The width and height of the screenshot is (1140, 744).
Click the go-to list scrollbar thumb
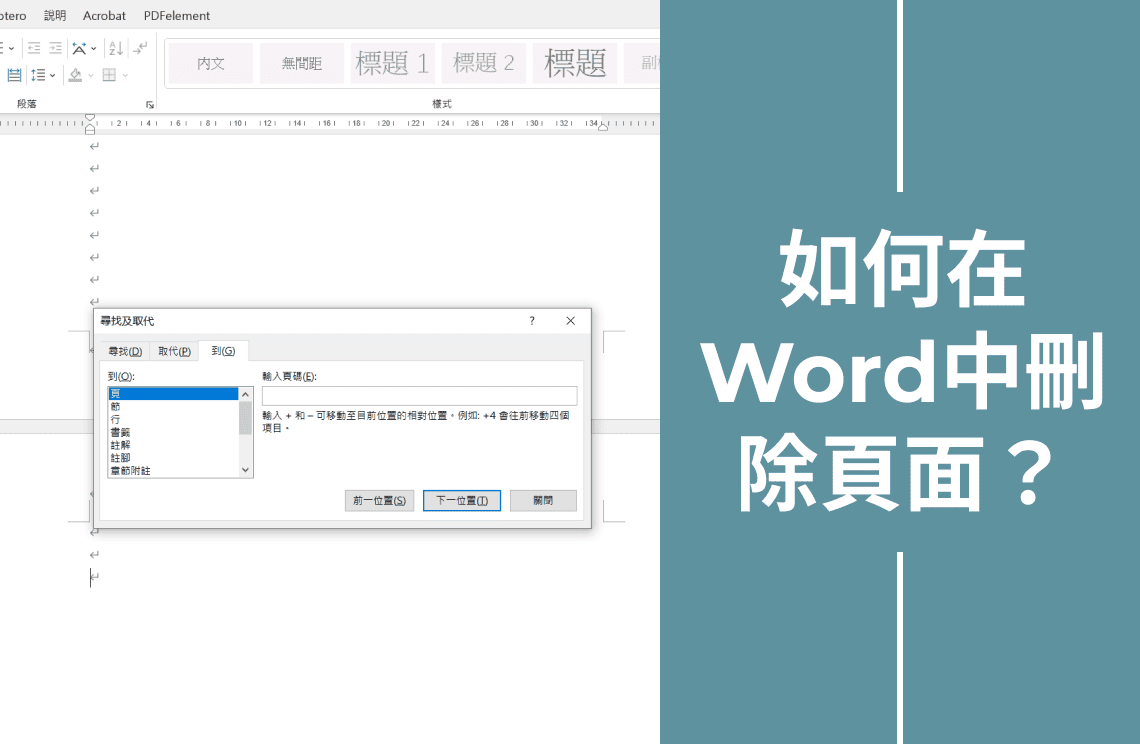pyautogui.click(x=245, y=418)
